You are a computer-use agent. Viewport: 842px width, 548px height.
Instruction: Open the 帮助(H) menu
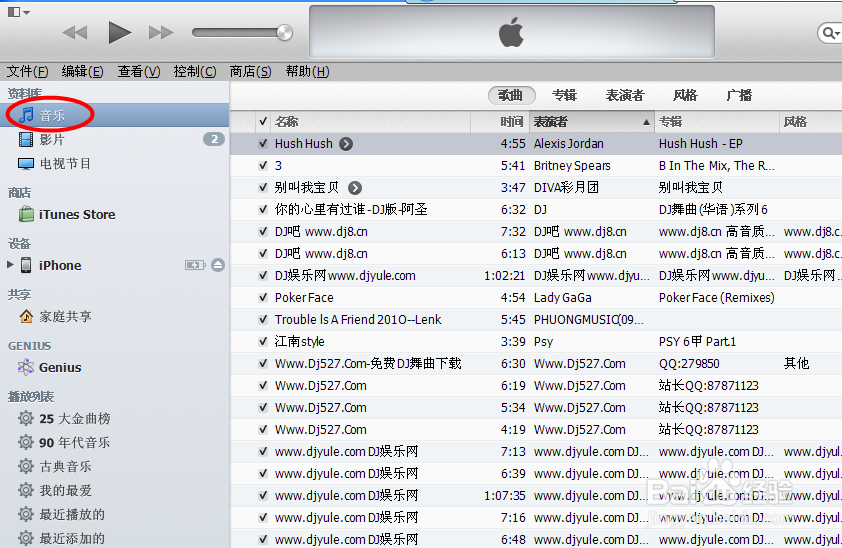click(x=307, y=71)
